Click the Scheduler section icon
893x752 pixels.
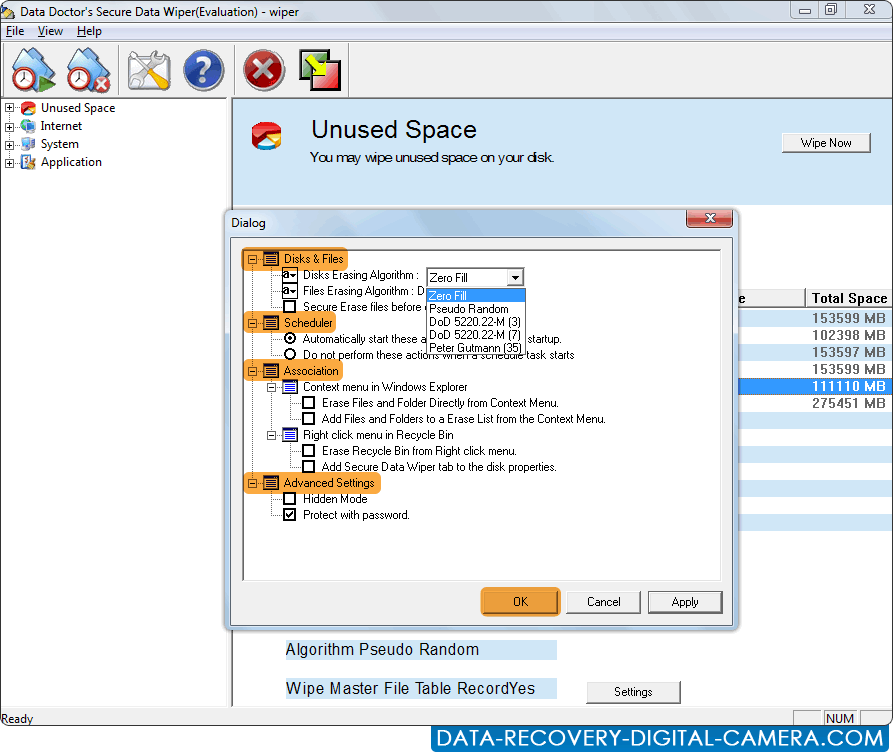(x=271, y=323)
